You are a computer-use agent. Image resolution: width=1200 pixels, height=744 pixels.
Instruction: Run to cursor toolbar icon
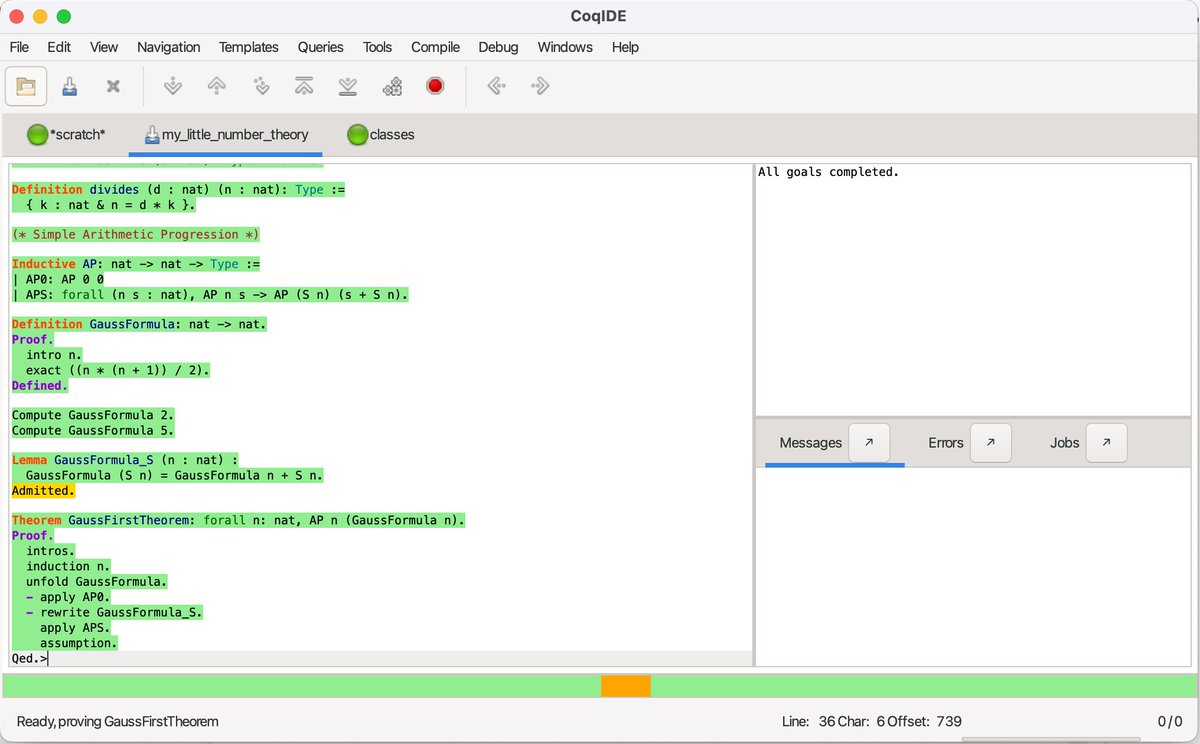point(261,86)
